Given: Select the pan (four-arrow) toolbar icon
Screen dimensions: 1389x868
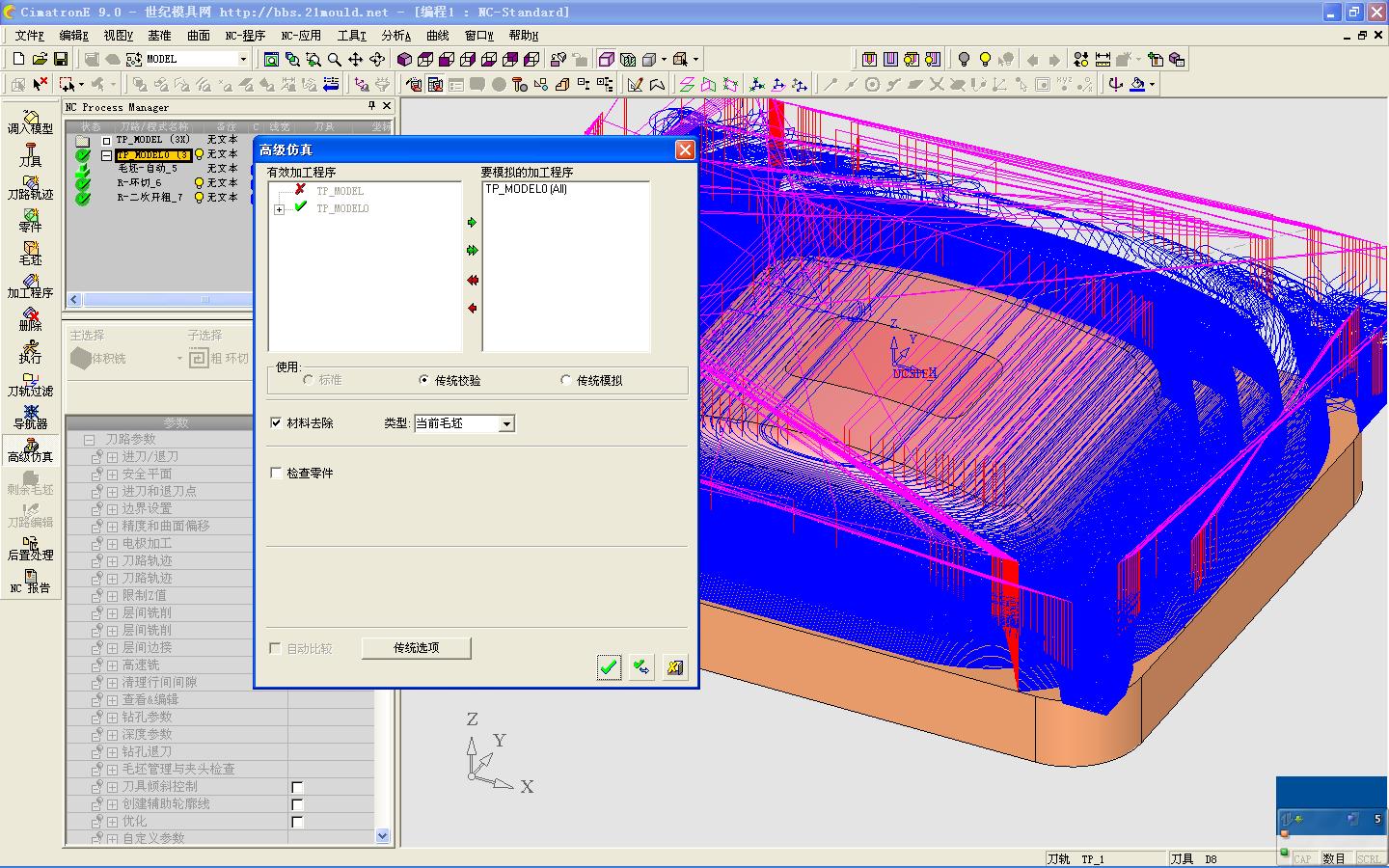Looking at the screenshot, I should (355, 59).
